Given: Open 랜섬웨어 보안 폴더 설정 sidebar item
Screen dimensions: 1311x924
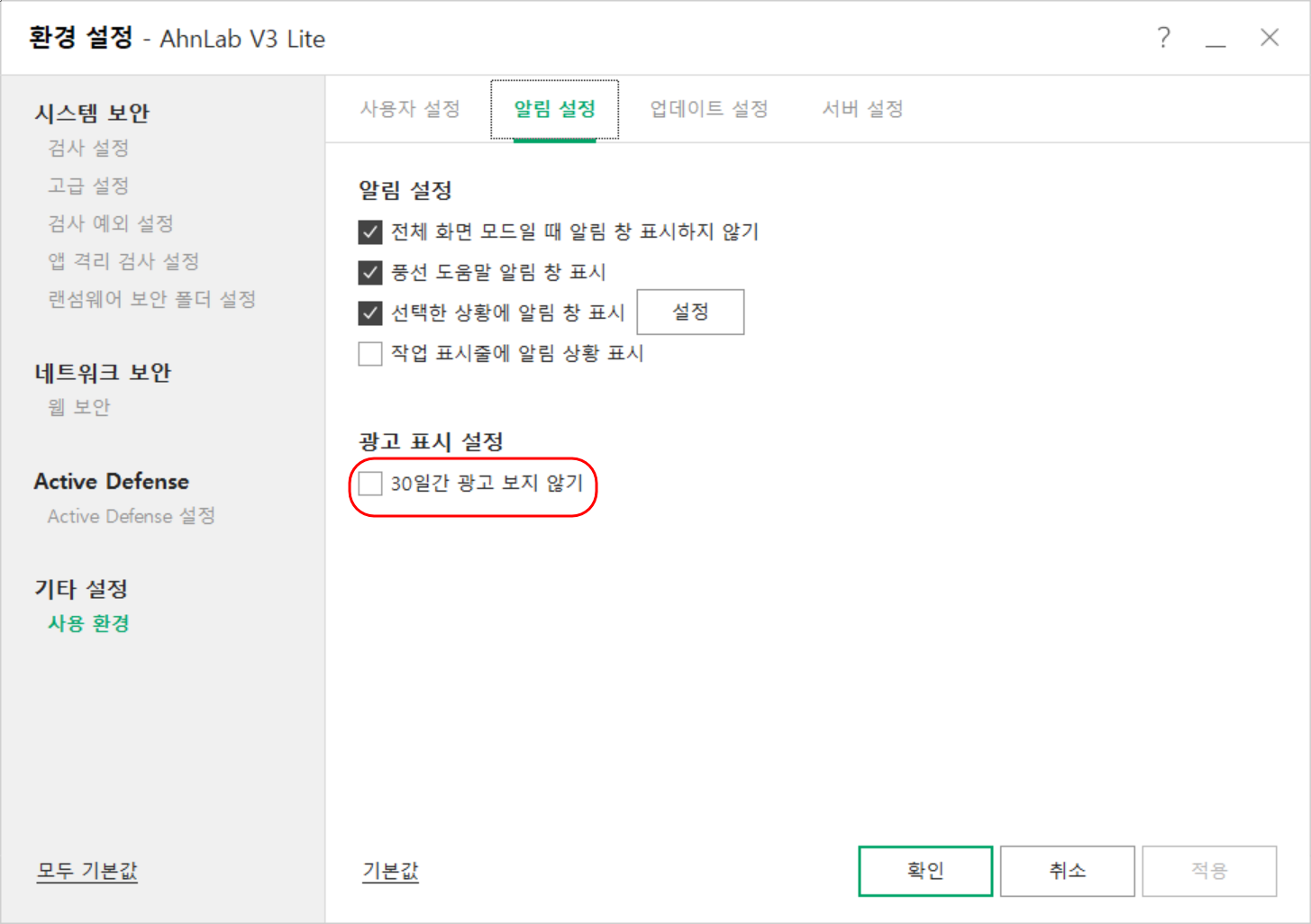Looking at the screenshot, I should pos(151,299).
